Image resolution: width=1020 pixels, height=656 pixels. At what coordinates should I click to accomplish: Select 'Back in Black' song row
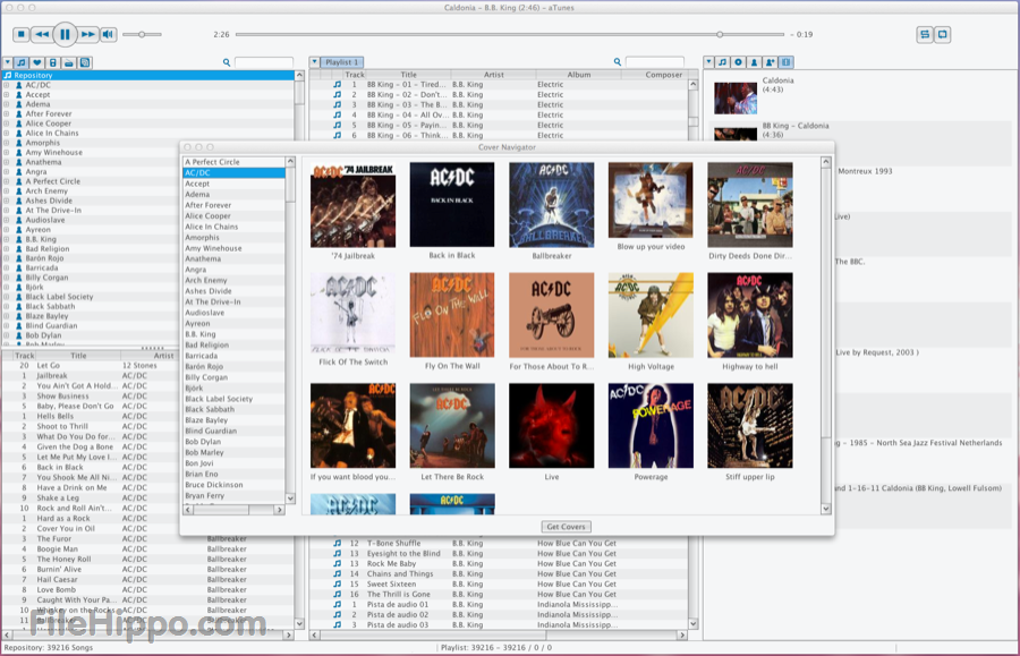[x=91, y=467]
